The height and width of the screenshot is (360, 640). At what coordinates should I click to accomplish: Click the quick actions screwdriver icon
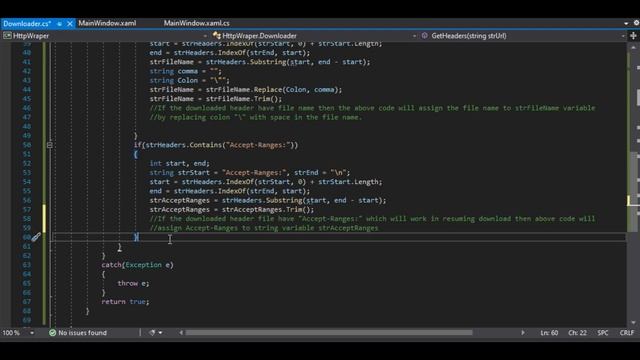(x=36, y=237)
